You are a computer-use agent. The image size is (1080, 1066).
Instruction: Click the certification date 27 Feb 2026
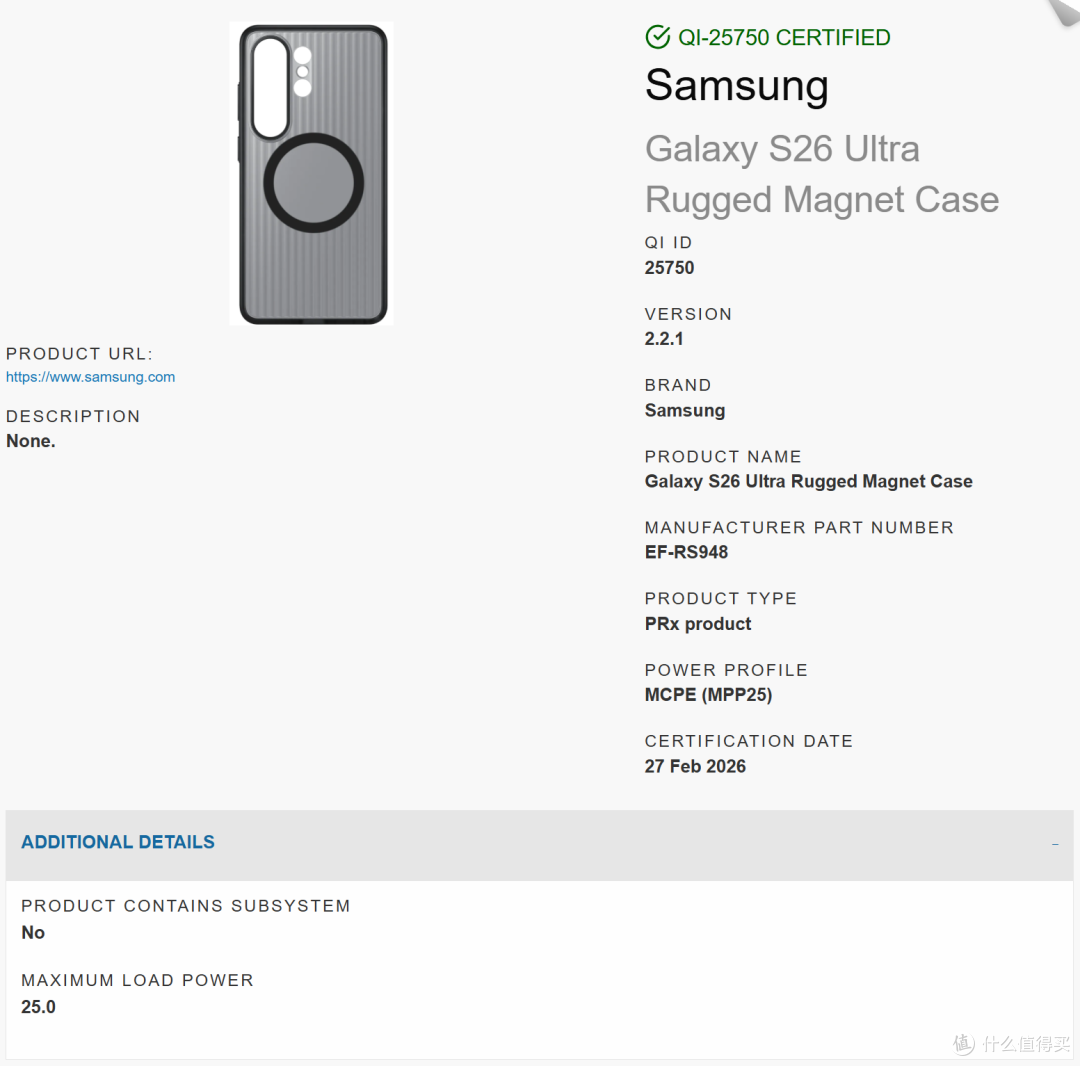[x=695, y=766]
